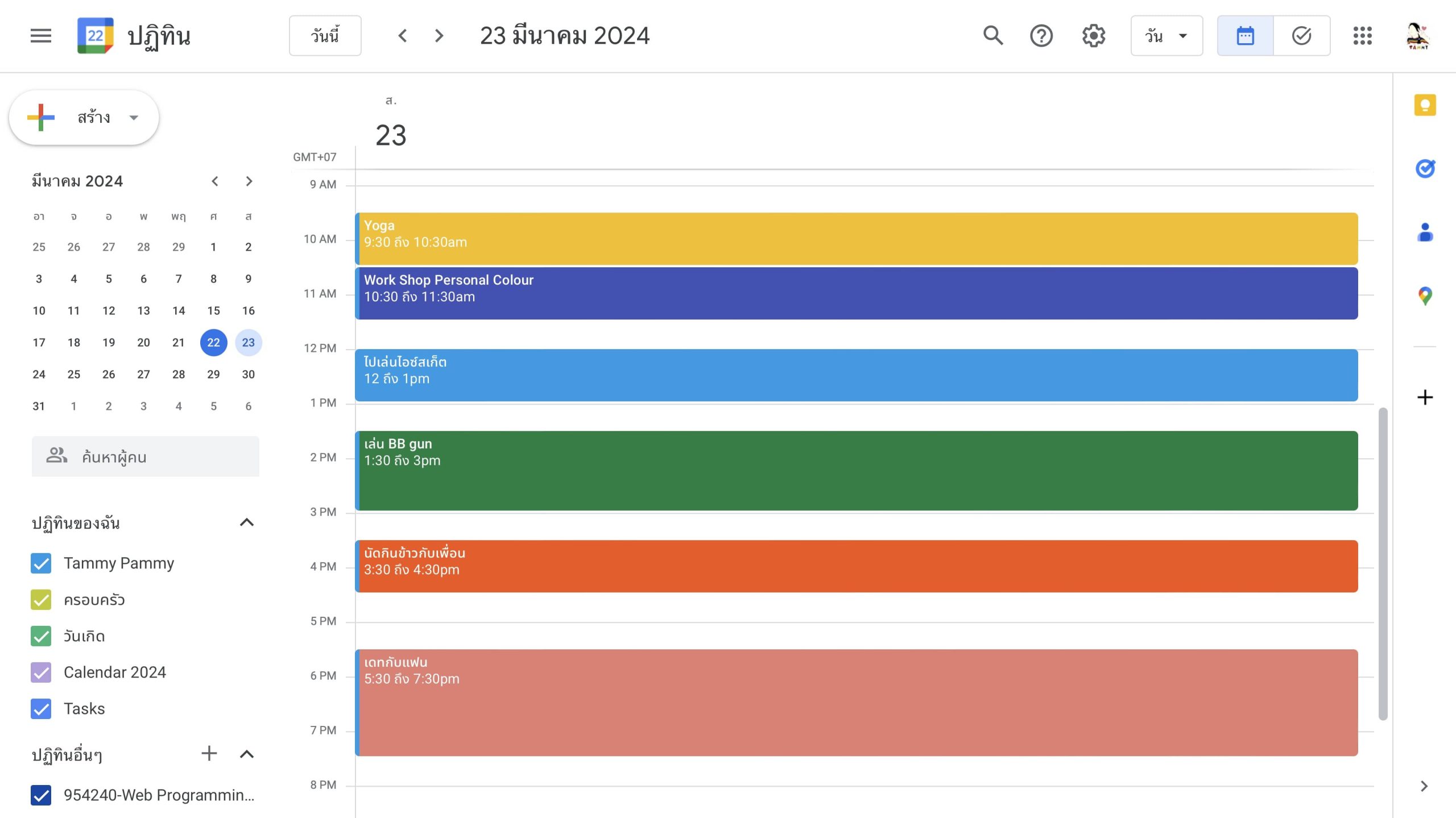Open Contacts side panel icon
The width and height of the screenshot is (1456, 818).
1425,232
